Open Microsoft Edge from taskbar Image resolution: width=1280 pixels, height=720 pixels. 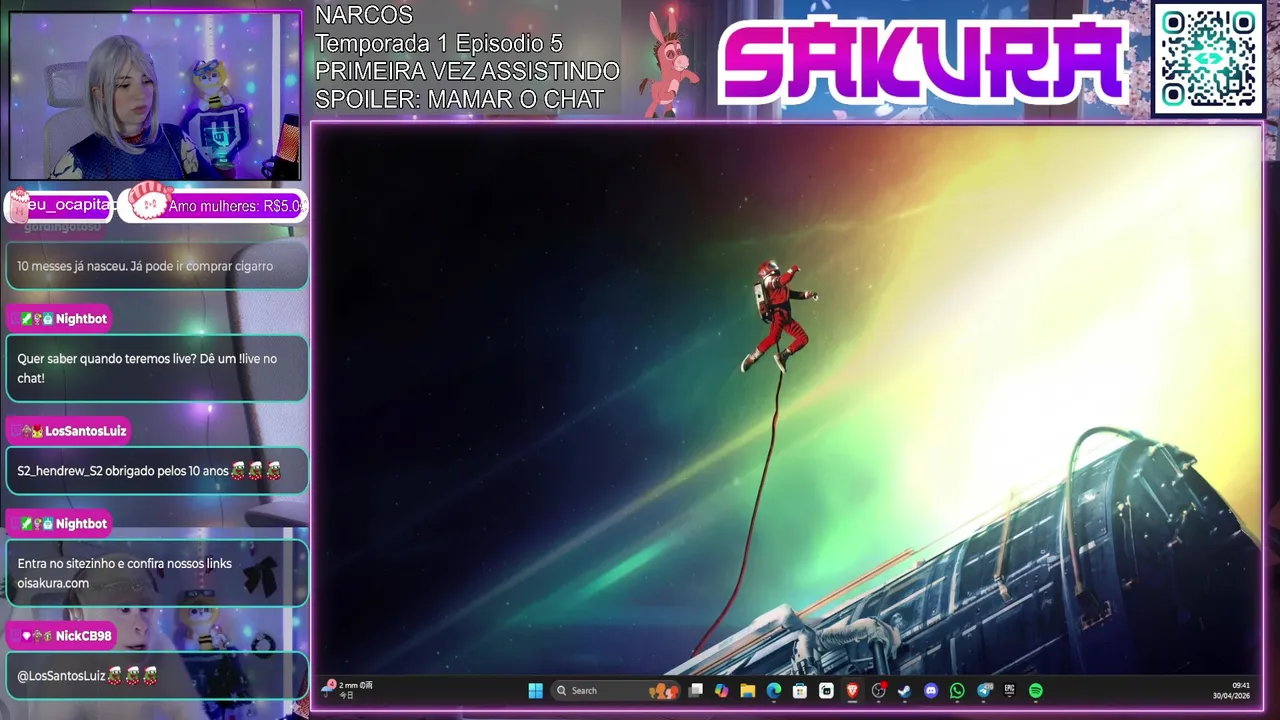pyautogui.click(x=774, y=691)
